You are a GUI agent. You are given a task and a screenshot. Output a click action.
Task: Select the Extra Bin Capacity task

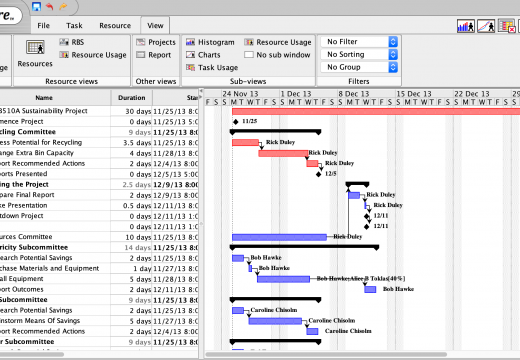[x=37, y=153]
